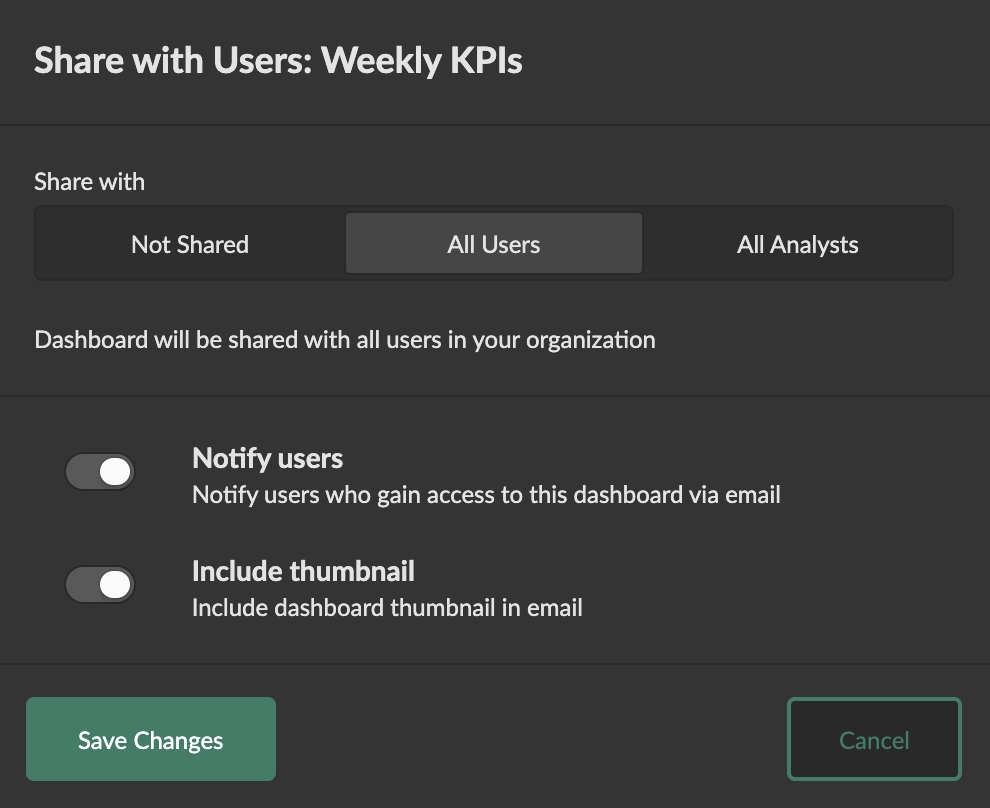
Task: Cancel the share dialog
Action: tap(874, 740)
